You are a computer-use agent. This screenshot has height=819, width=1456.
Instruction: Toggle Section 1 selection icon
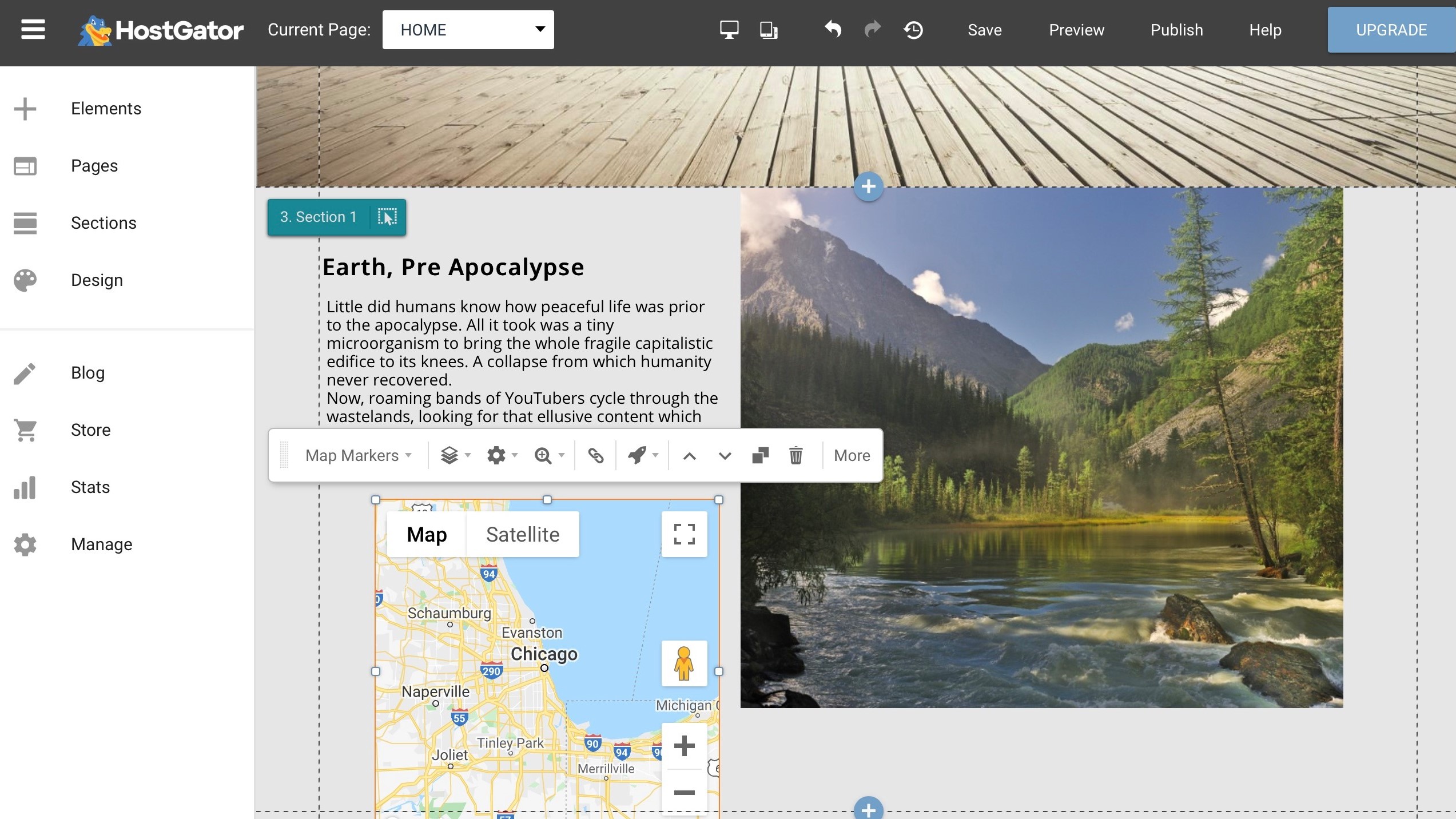click(x=387, y=217)
